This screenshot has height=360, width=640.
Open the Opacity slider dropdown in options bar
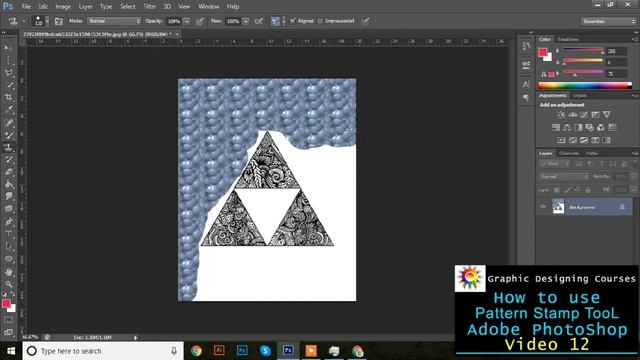coord(187,21)
